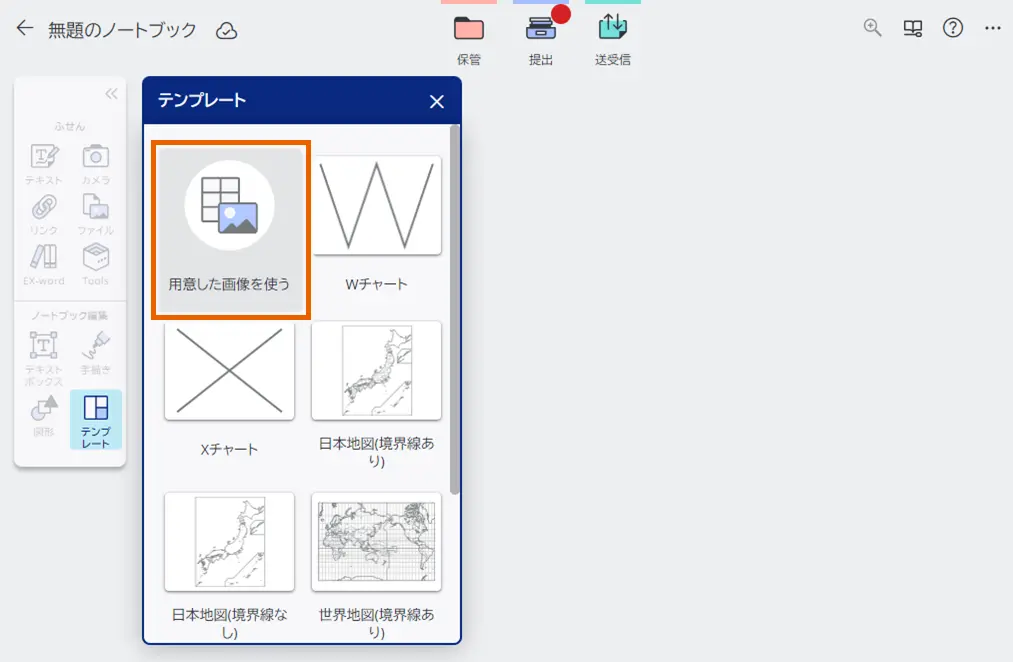Viewport: 1013px width, 662px height.
Task: Open the magnifier zoom tool
Action: [872, 28]
